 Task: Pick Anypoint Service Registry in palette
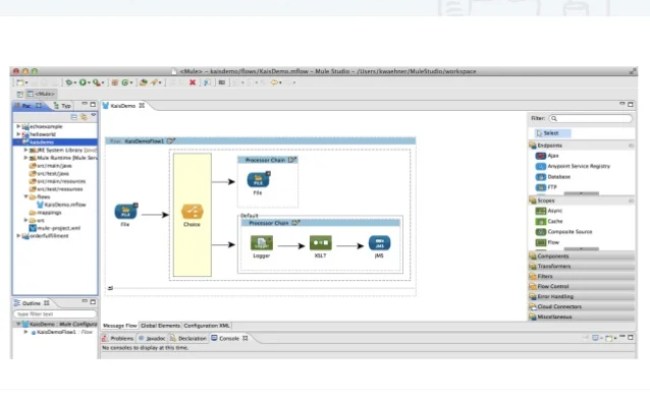pos(573,166)
